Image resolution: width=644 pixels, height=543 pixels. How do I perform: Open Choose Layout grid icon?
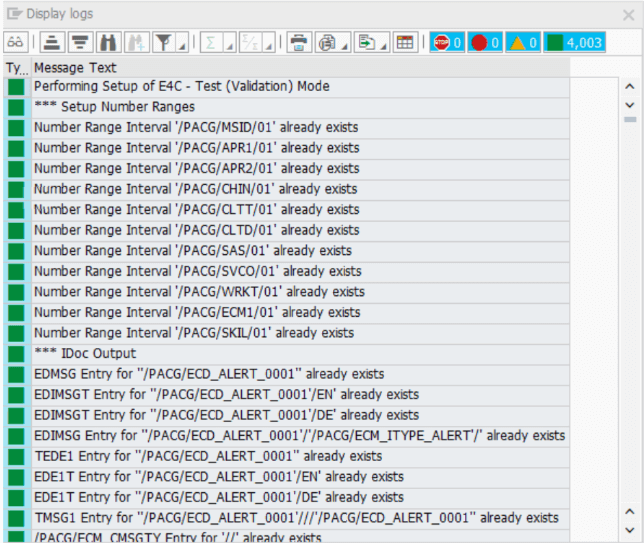tap(405, 42)
